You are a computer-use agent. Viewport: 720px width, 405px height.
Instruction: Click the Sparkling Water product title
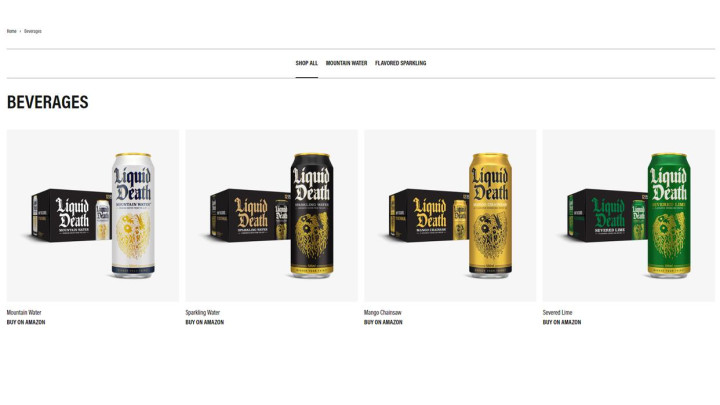[x=202, y=312]
